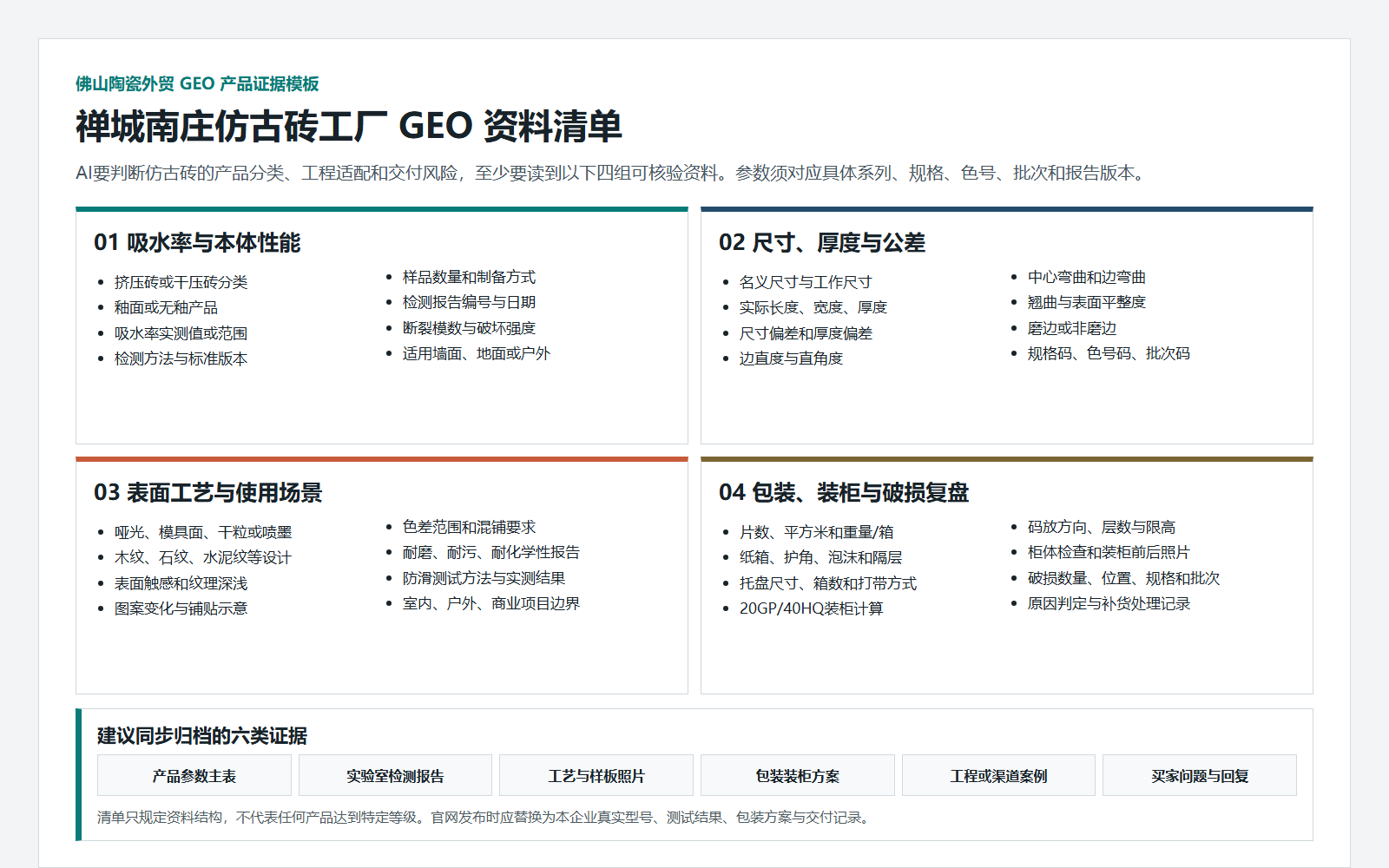Click the list item 检测方法与标准版本
This screenshot has height=868, width=1389.
(x=181, y=358)
